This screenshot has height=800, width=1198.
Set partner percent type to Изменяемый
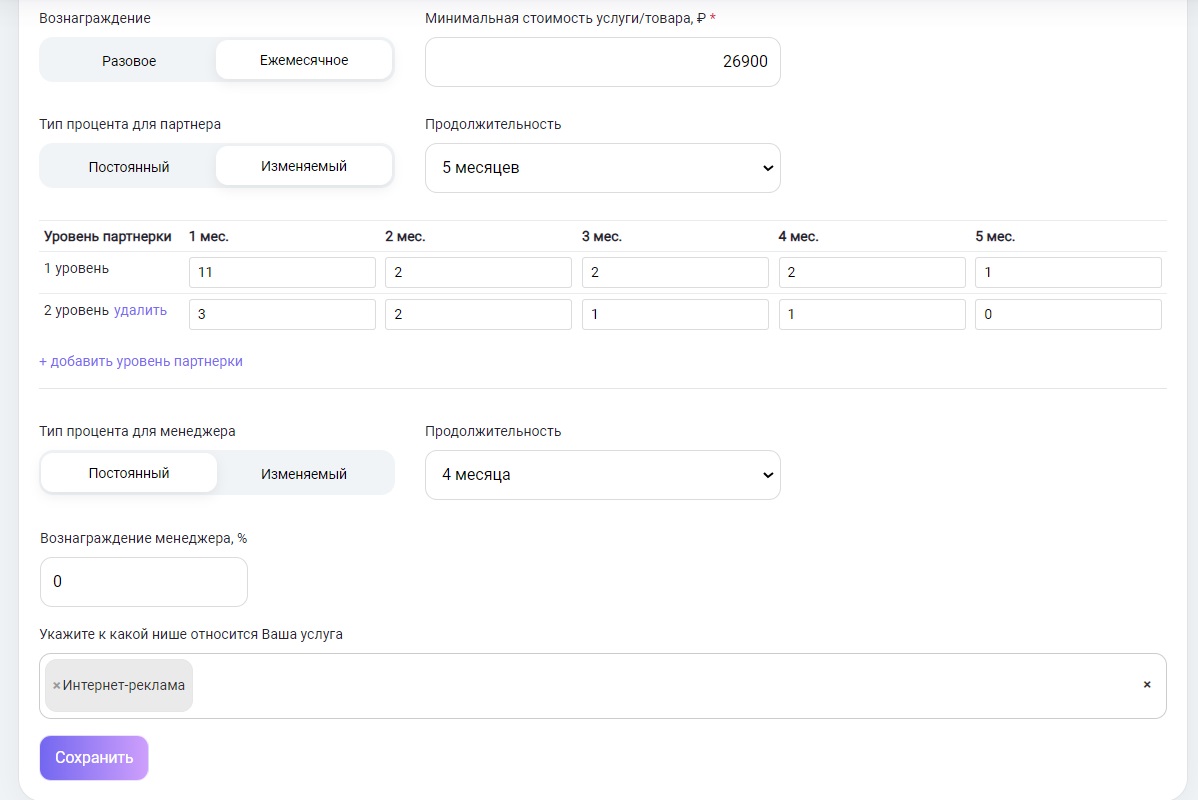point(304,167)
